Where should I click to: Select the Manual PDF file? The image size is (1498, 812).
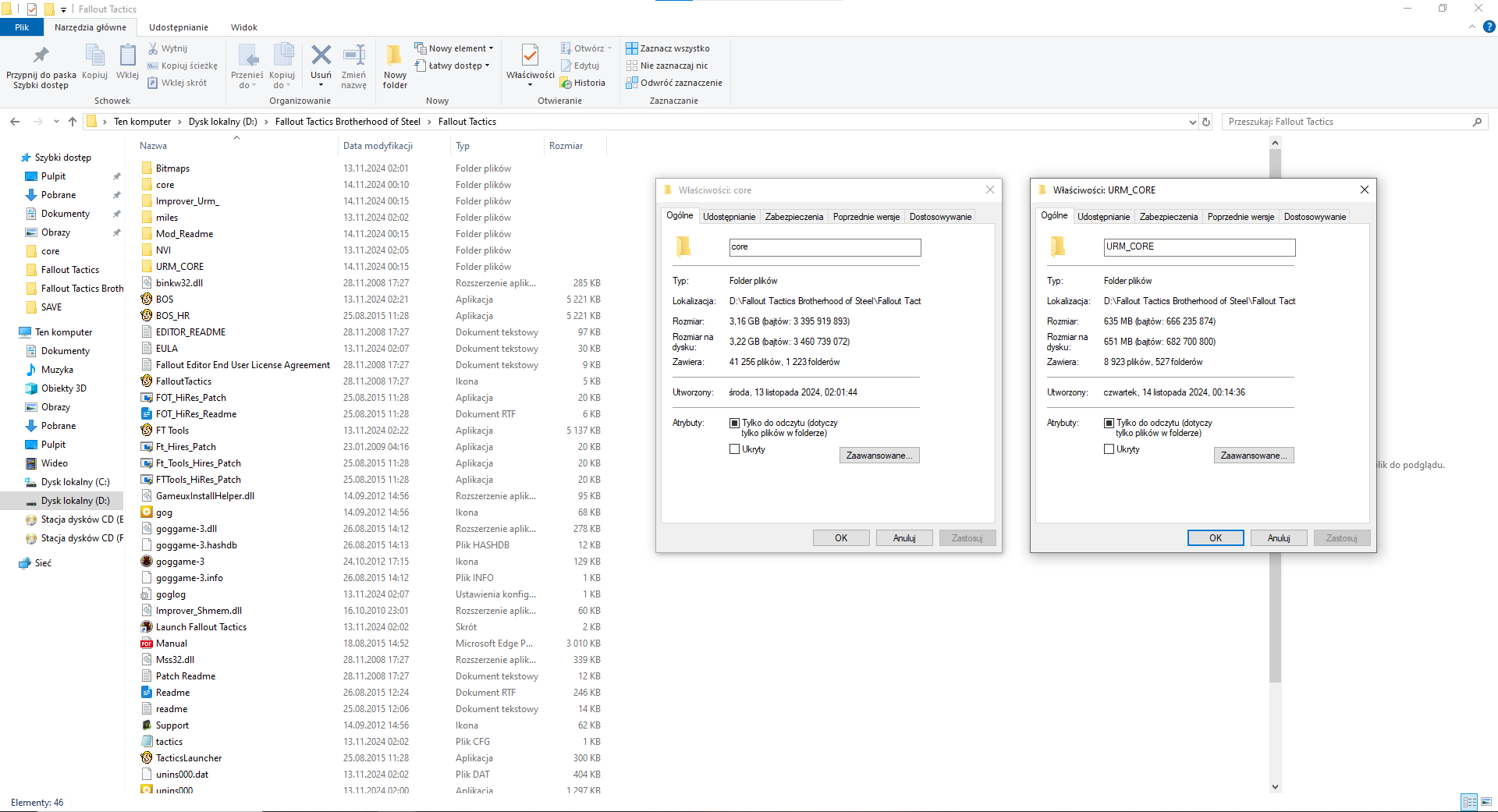pos(171,644)
